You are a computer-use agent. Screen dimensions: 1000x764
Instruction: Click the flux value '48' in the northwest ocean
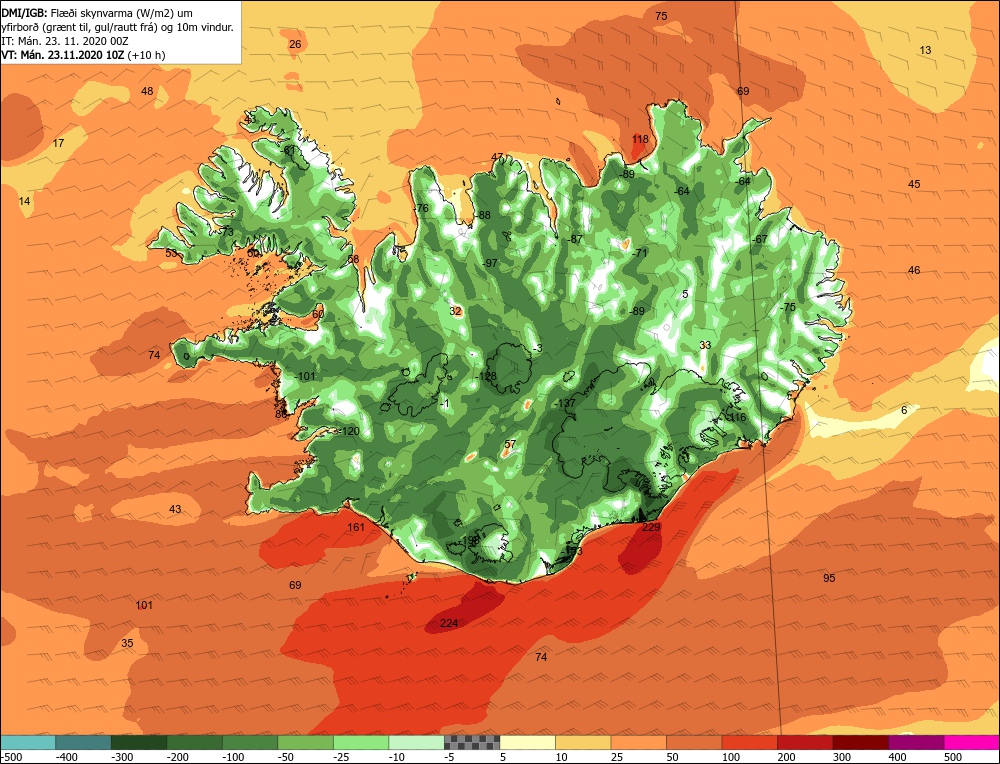147,91
